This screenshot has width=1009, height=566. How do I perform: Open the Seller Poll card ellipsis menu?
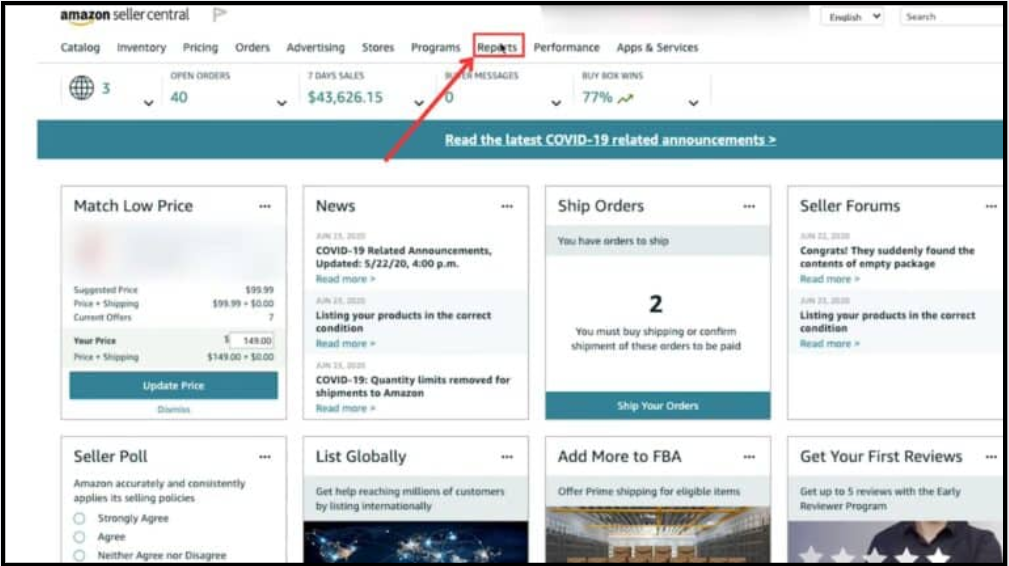265,456
